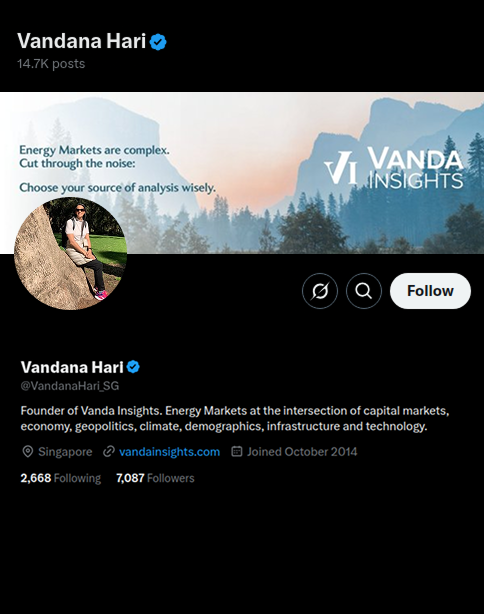Image resolution: width=484 pixels, height=614 pixels.
Task: Click the location pin icon near Singapore
Action: tap(27, 451)
